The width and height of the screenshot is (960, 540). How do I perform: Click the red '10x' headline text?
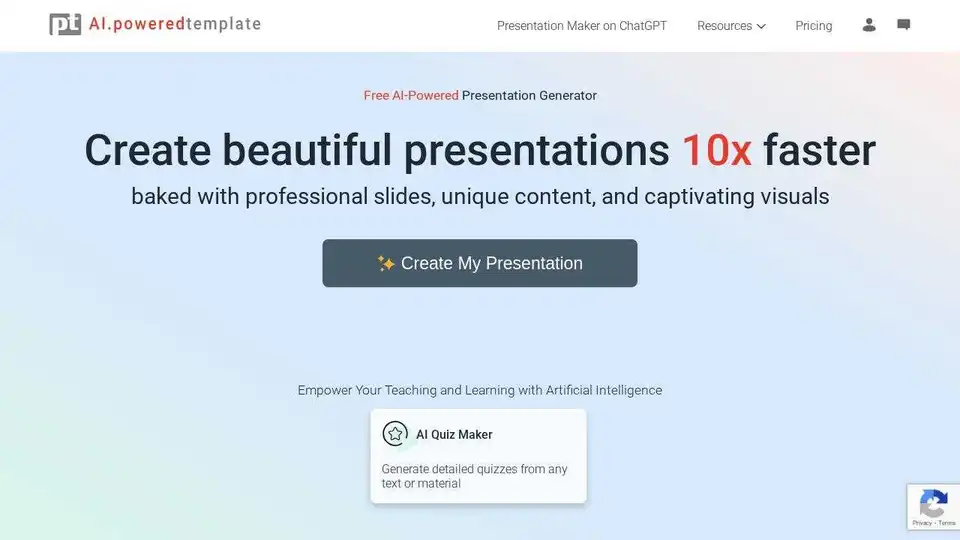tap(716, 150)
